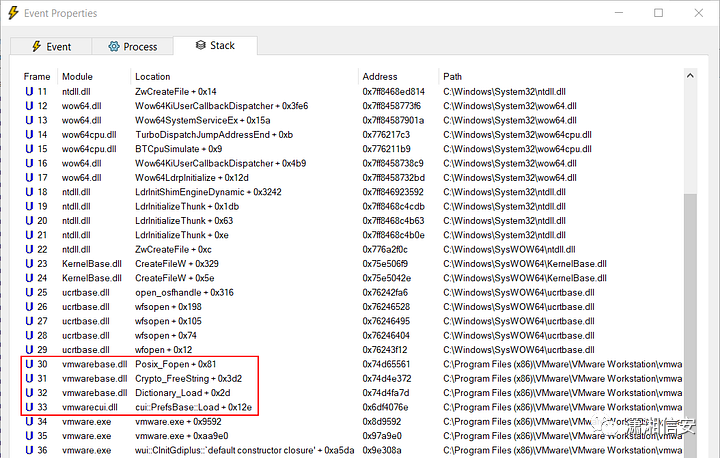Click the Event Properties lightning title icon
Viewport: 720px width, 458px height.
13,13
